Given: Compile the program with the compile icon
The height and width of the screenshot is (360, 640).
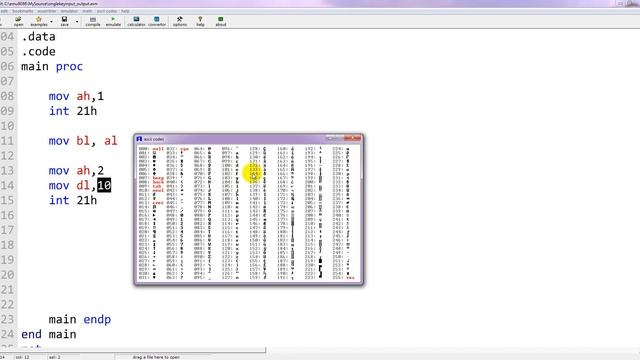Looking at the screenshot, I should click(93, 21).
